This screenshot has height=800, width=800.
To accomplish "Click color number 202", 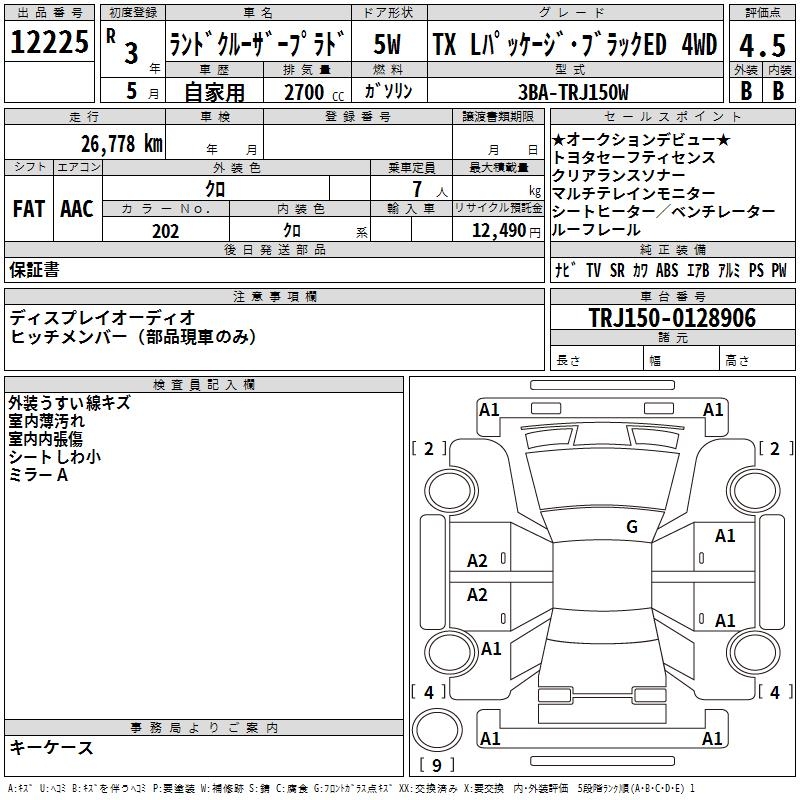I will pyautogui.click(x=165, y=231).
